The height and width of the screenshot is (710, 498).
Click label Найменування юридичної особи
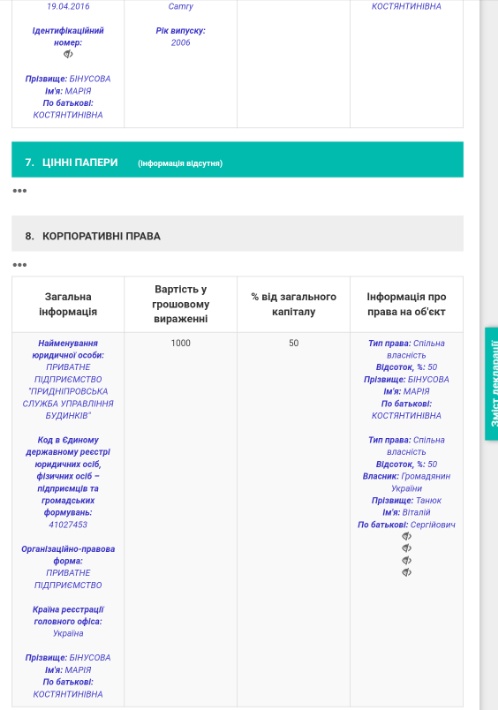(68, 349)
